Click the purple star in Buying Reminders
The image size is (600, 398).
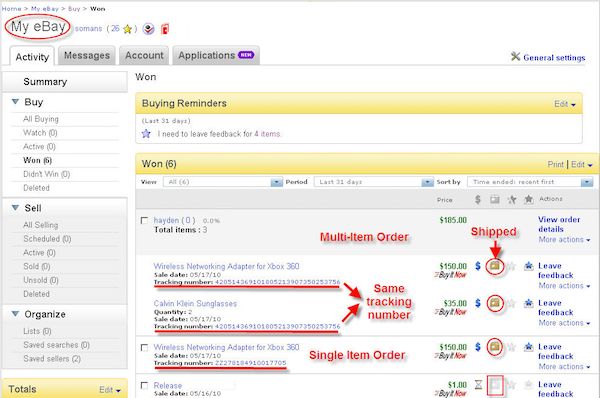(146, 134)
